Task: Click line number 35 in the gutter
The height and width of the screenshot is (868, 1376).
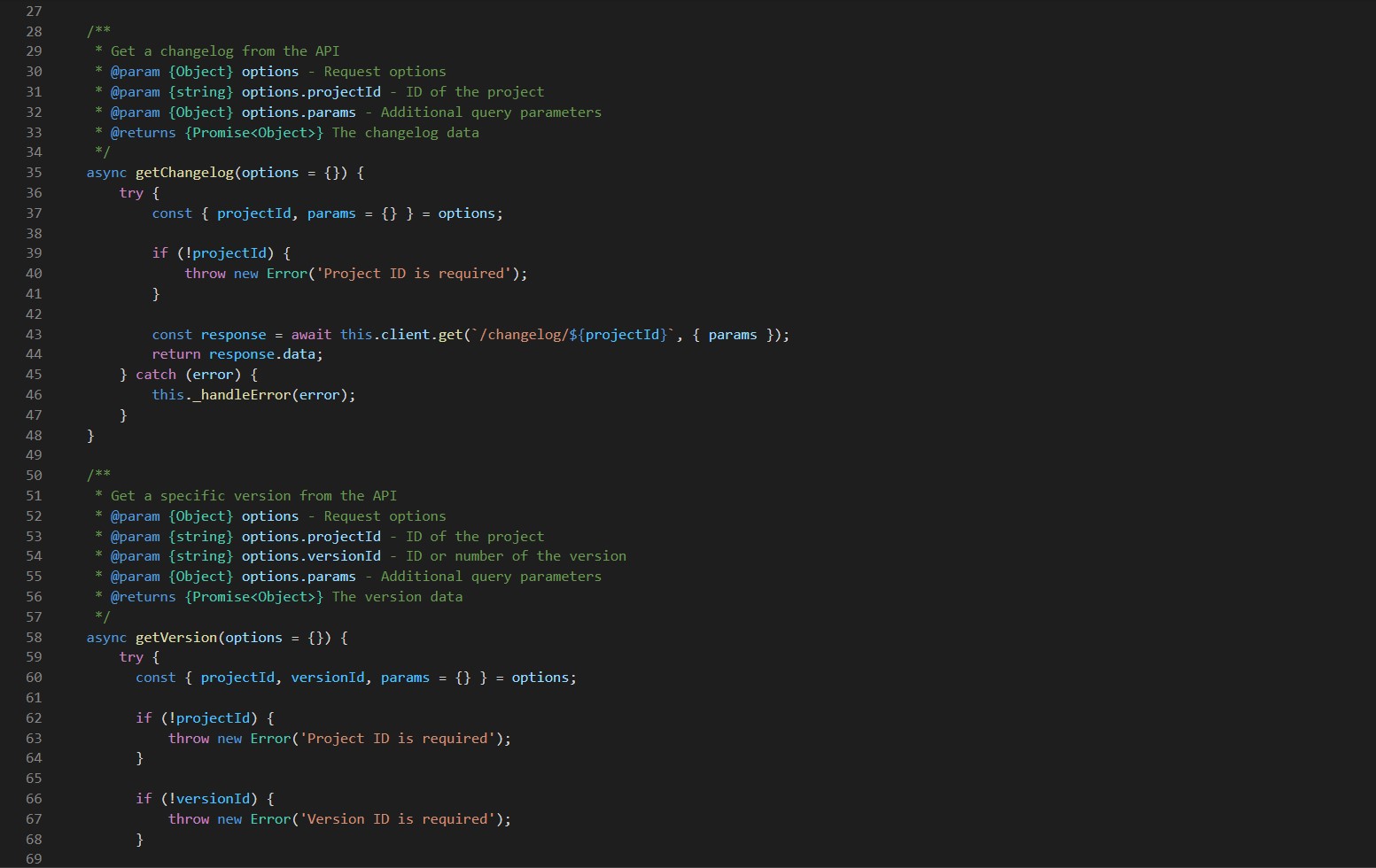Action: coord(34,173)
